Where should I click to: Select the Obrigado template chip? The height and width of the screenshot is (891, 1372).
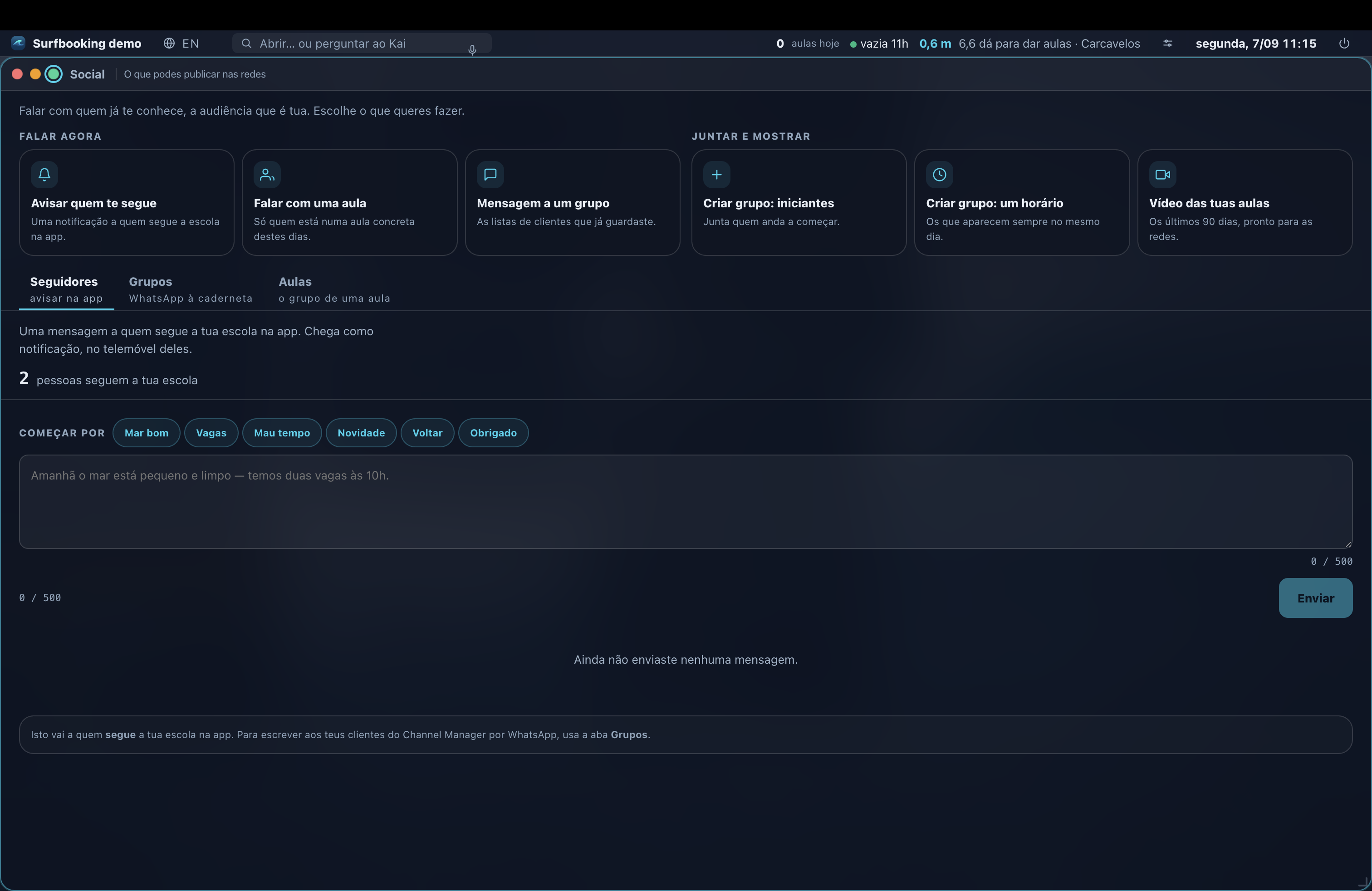coord(494,433)
